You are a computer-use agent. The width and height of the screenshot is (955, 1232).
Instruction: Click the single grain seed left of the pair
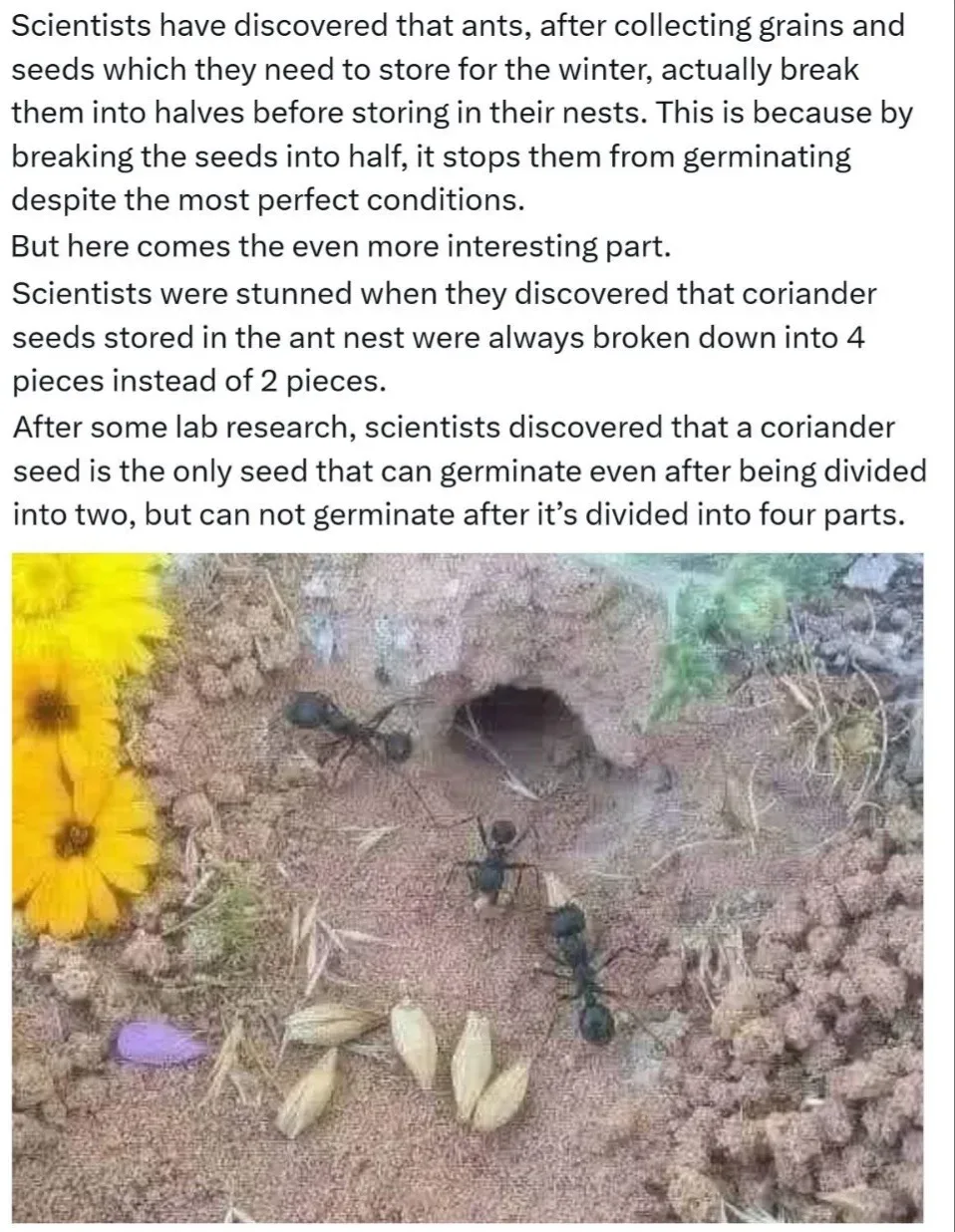point(415,1044)
